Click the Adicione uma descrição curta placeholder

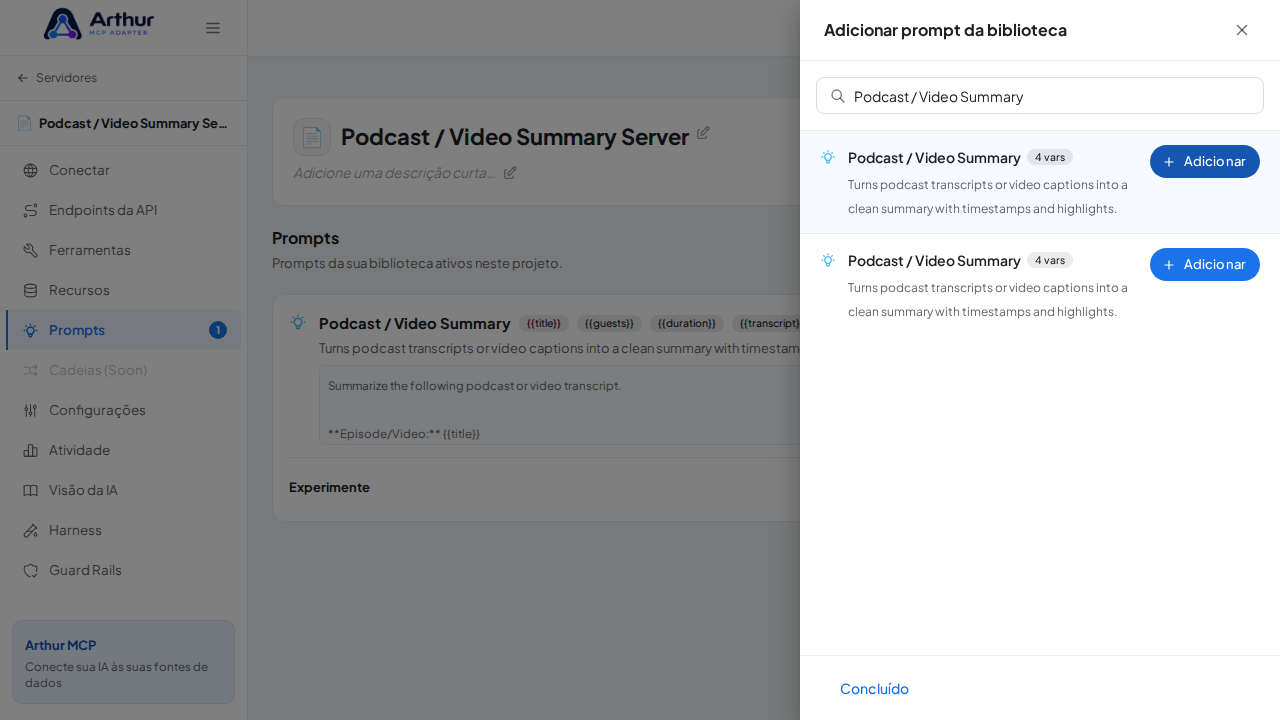pos(395,172)
